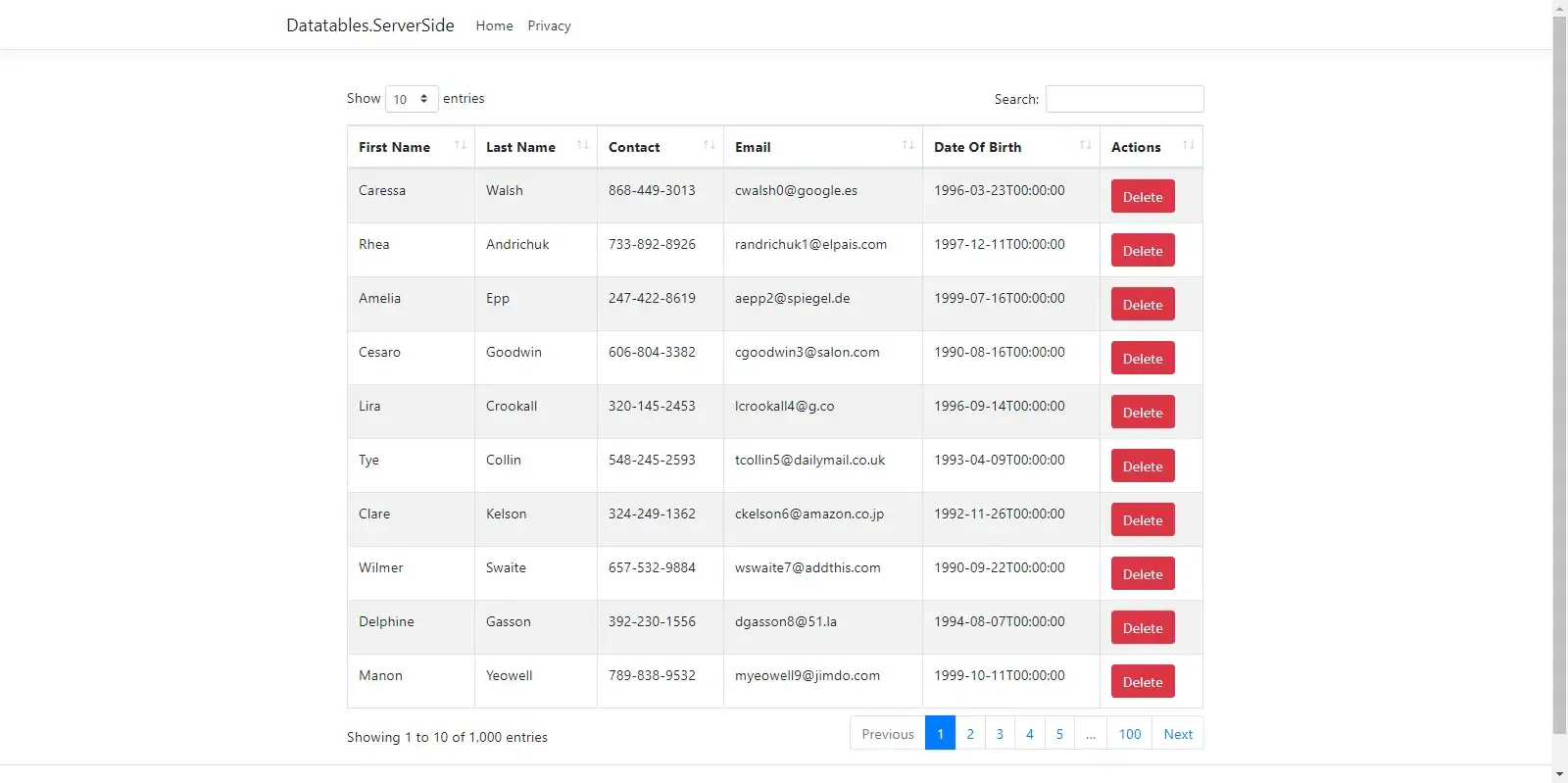Delete the Amelia Epp entry
1568x783 pixels.
[x=1142, y=305]
